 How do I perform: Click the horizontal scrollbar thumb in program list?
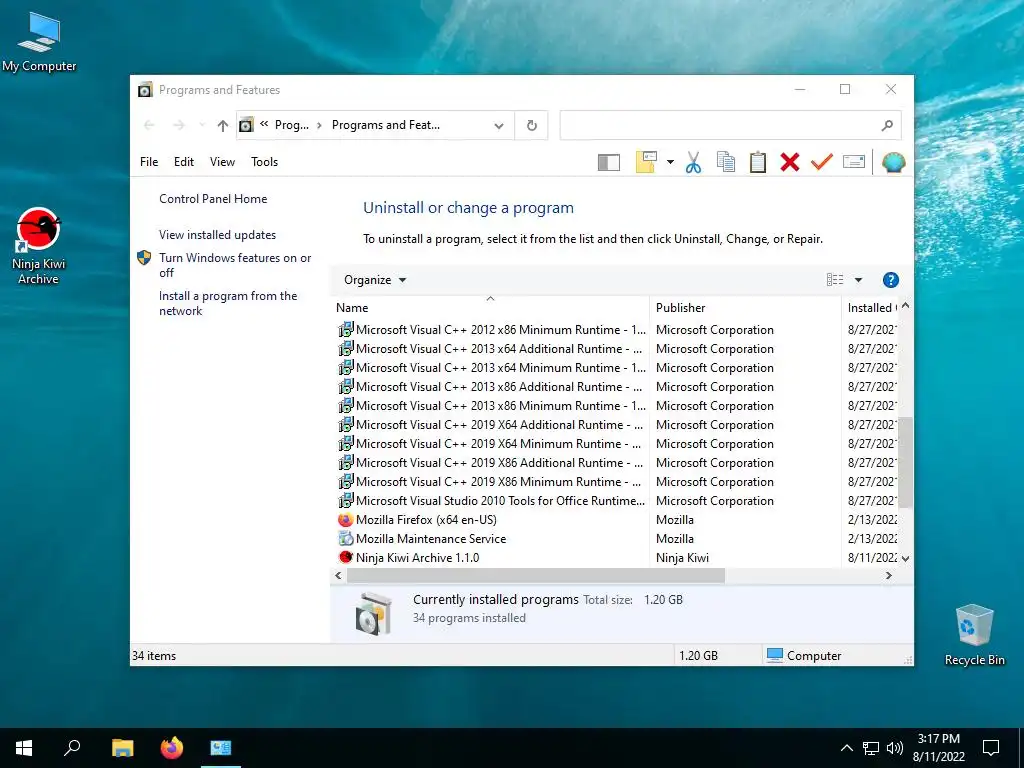(x=536, y=575)
